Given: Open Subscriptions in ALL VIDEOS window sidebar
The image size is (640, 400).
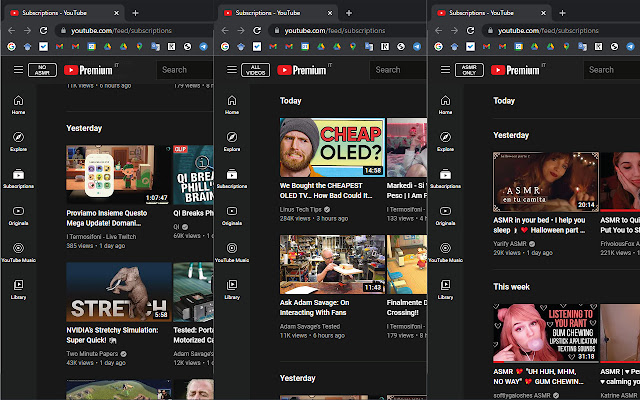Looking at the screenshot, I should pyautogui.click(x=232, y=178).
